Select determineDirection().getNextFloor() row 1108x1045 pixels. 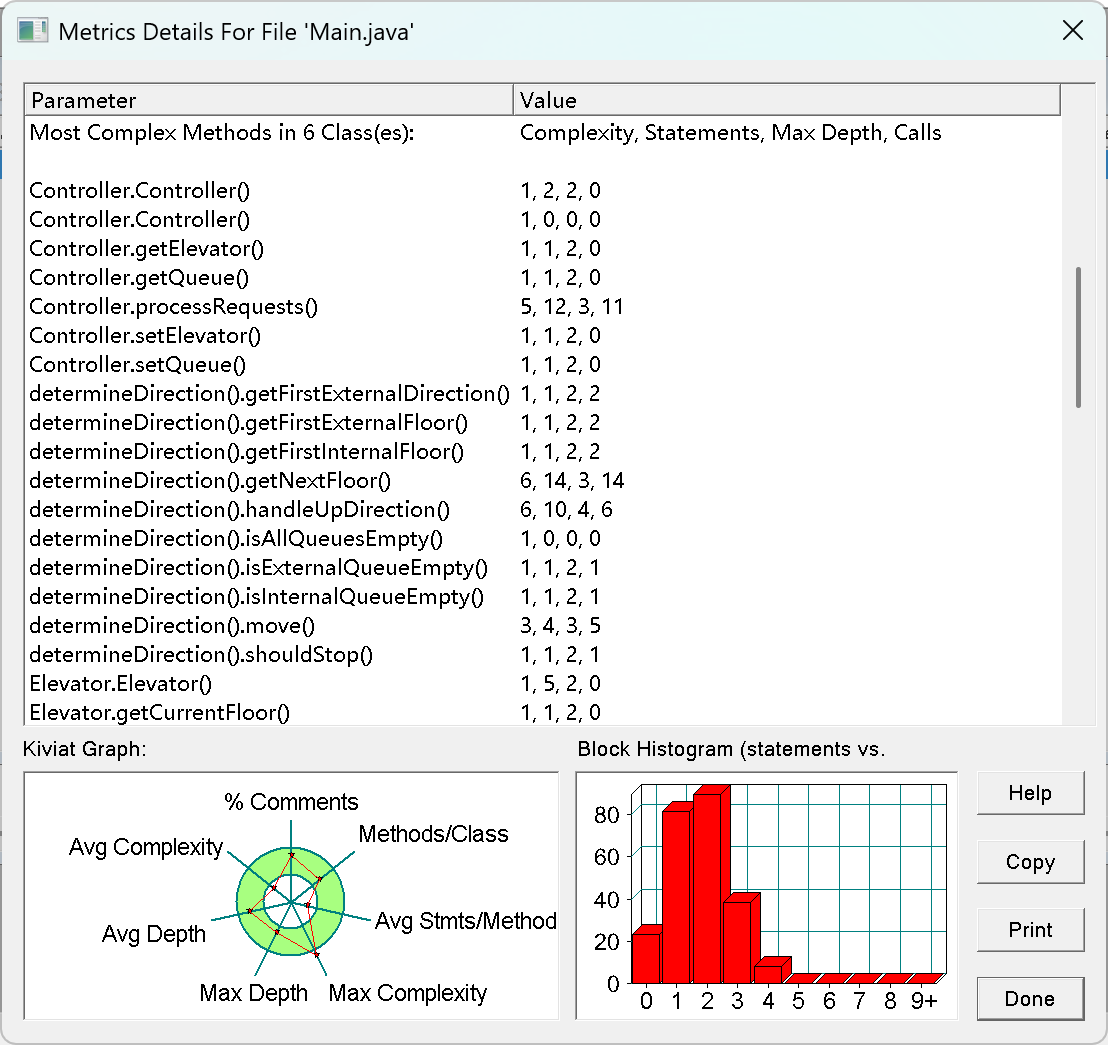pyautogui.click(x=543, y=480)
